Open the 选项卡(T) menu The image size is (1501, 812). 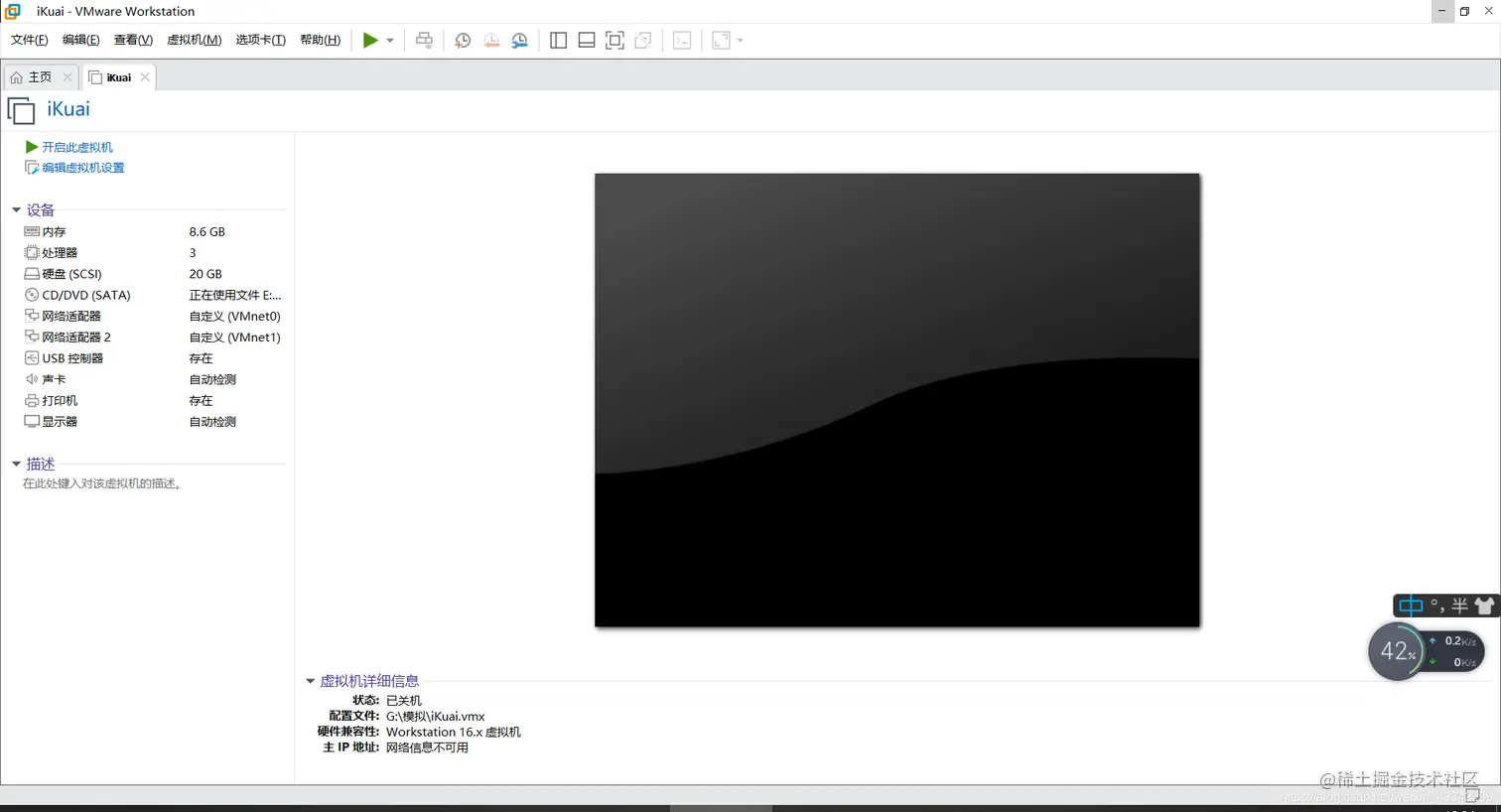tap(260, 40)
